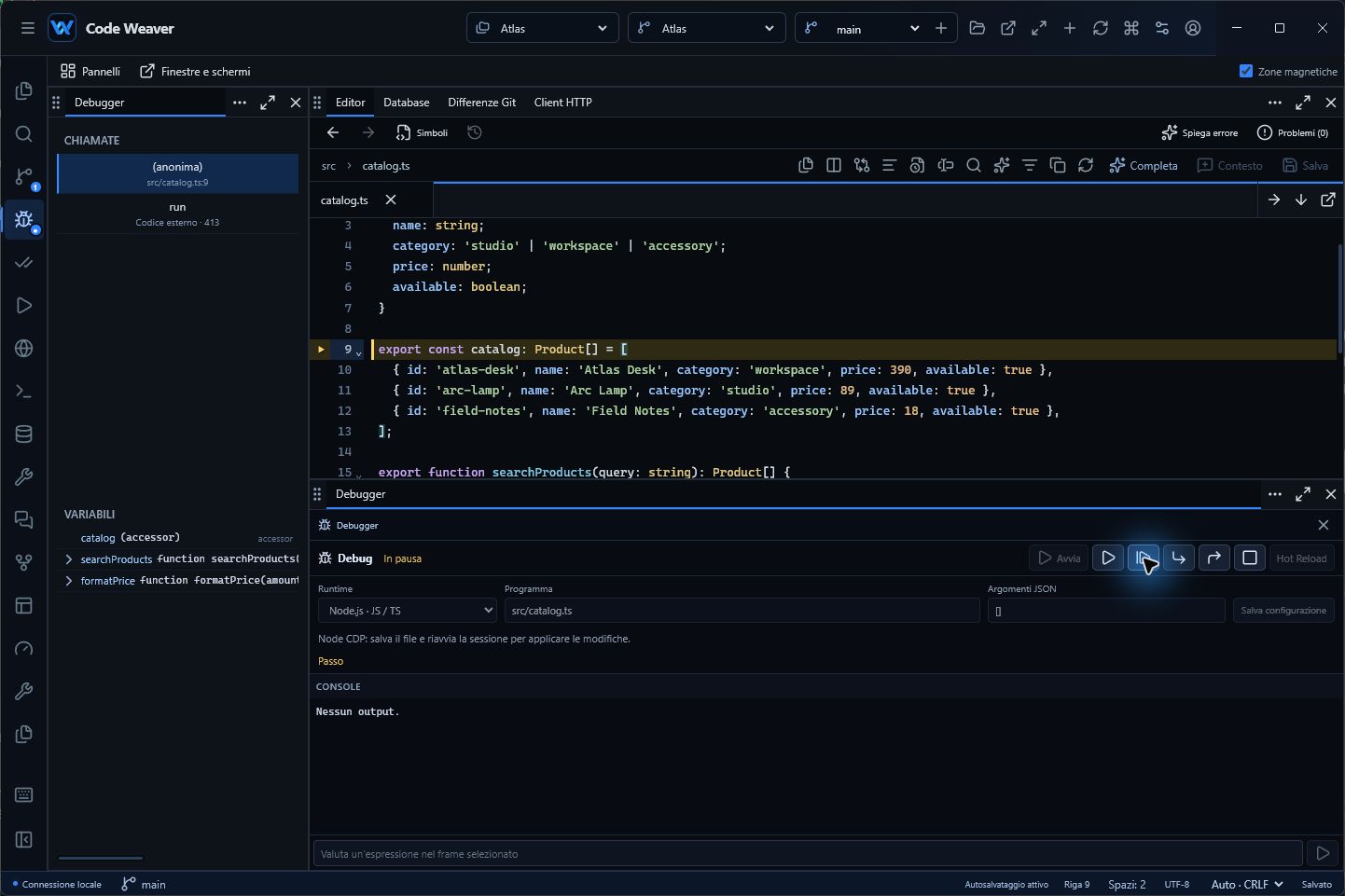This screenshot has height=896, width=1345.
Task: Expand the searchProducts variable
Action: [x=69, y=559]
